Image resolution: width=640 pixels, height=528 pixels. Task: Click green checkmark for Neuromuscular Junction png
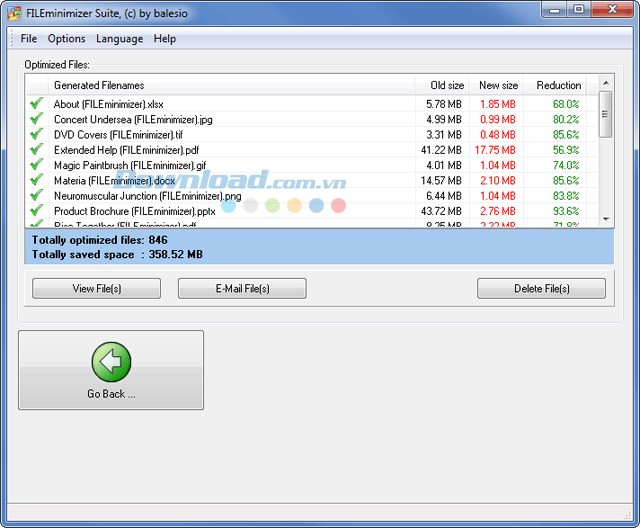click(x=36, y=195)
